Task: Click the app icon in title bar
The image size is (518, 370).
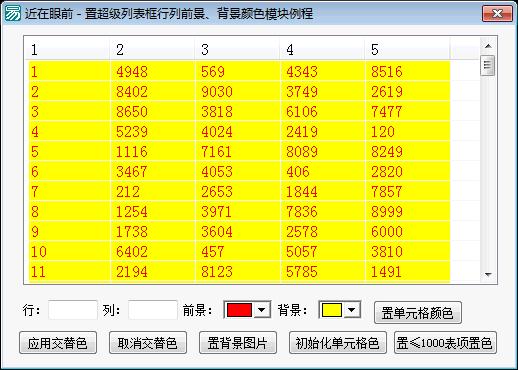Action: tap(13, 13)
